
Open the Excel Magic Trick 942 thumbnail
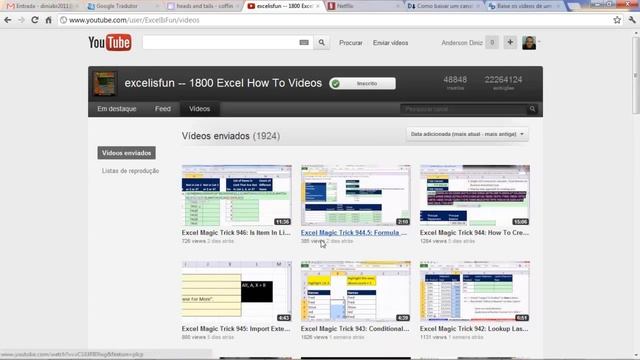click(x=475, y=291)
